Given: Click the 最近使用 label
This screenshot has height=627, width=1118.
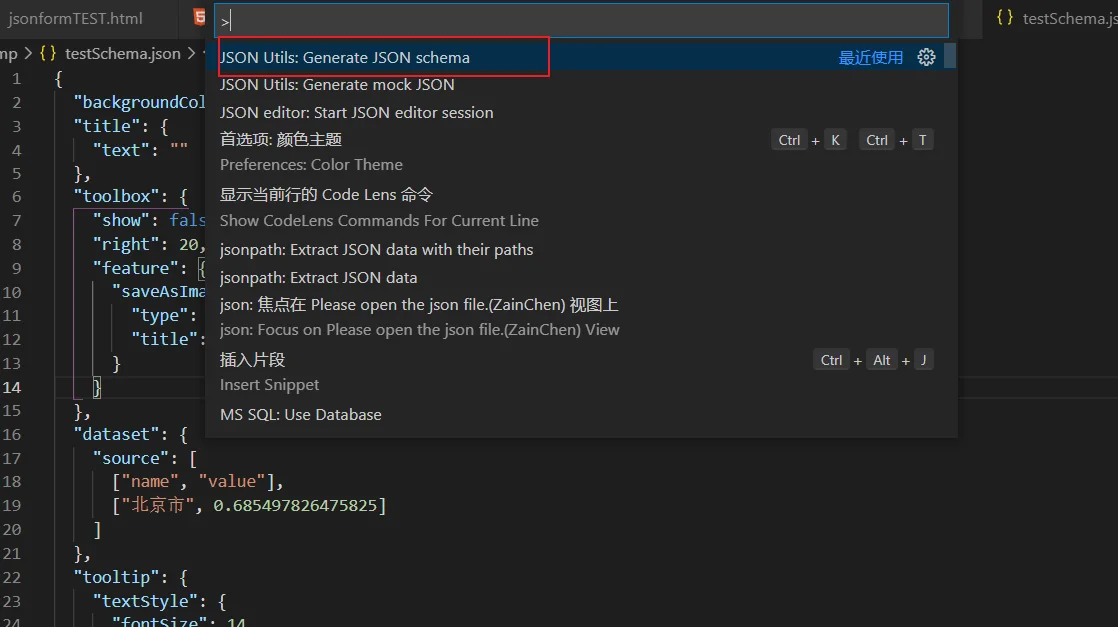Looking at the screenshot, I should point(871,58).
